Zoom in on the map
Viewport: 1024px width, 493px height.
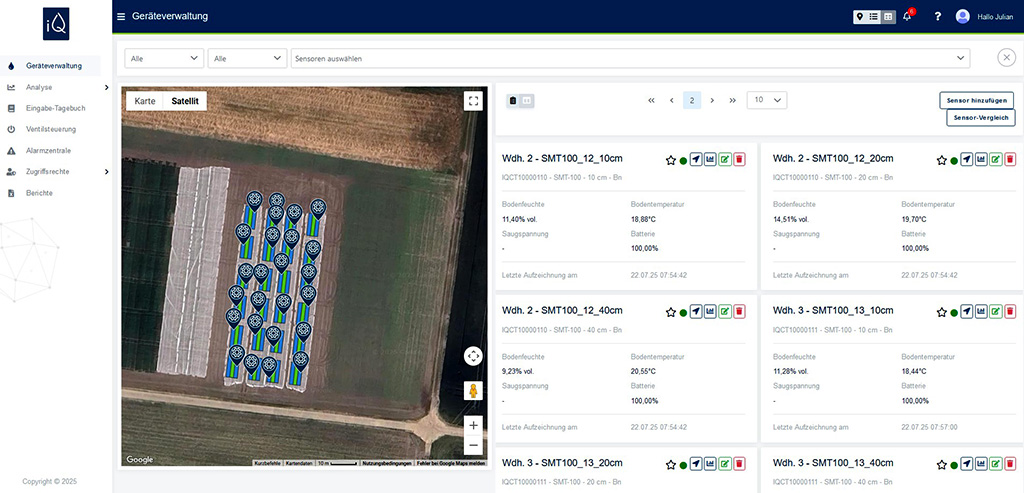[473, 425]
